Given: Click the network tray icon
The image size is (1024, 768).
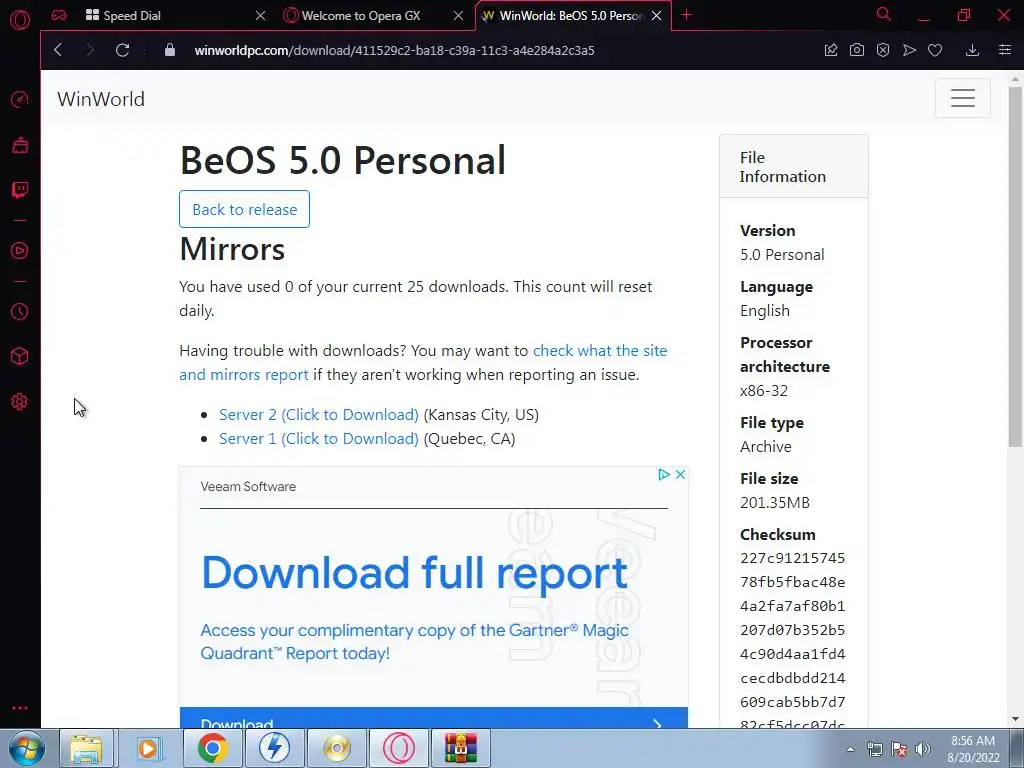Looking at the screenshot, I should click(874, 749).
